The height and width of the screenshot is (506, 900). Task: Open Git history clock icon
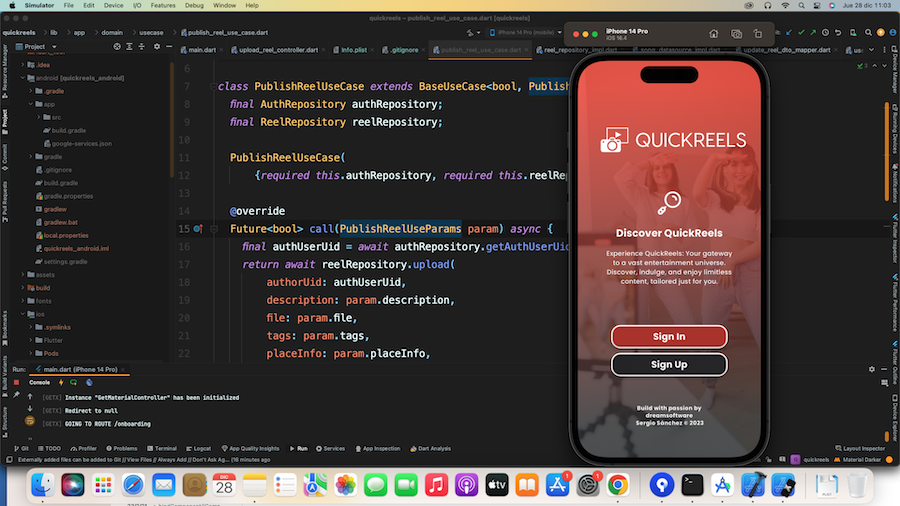pyautogui.click(x=825, y=33)
